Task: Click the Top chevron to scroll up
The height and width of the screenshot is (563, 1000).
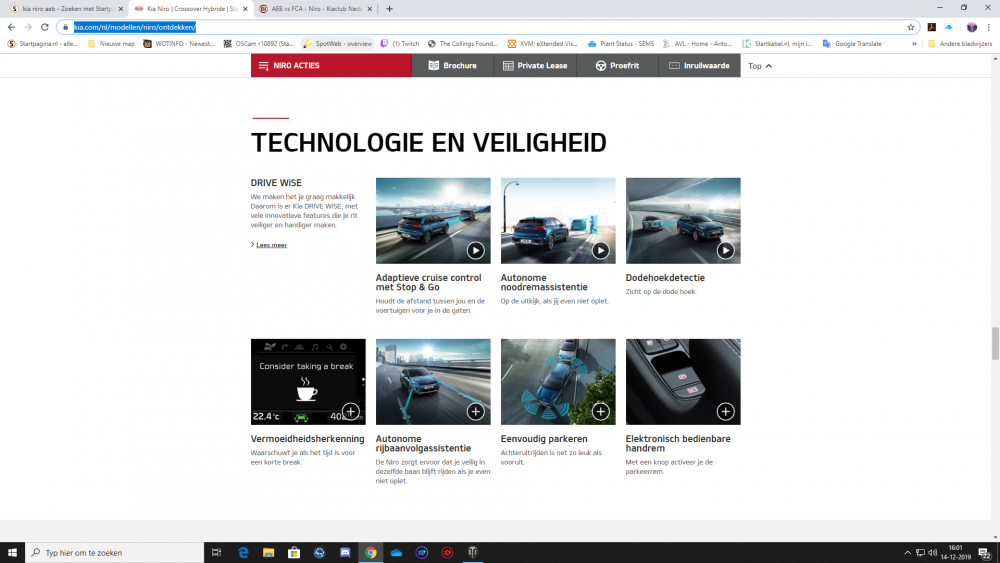Action: point(761,66)
